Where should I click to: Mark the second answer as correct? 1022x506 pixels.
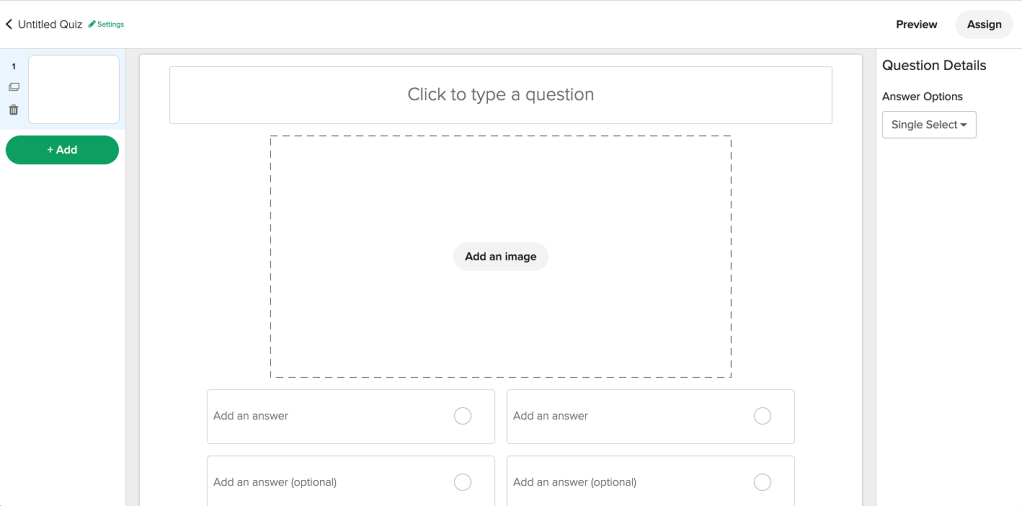[762, 416]
